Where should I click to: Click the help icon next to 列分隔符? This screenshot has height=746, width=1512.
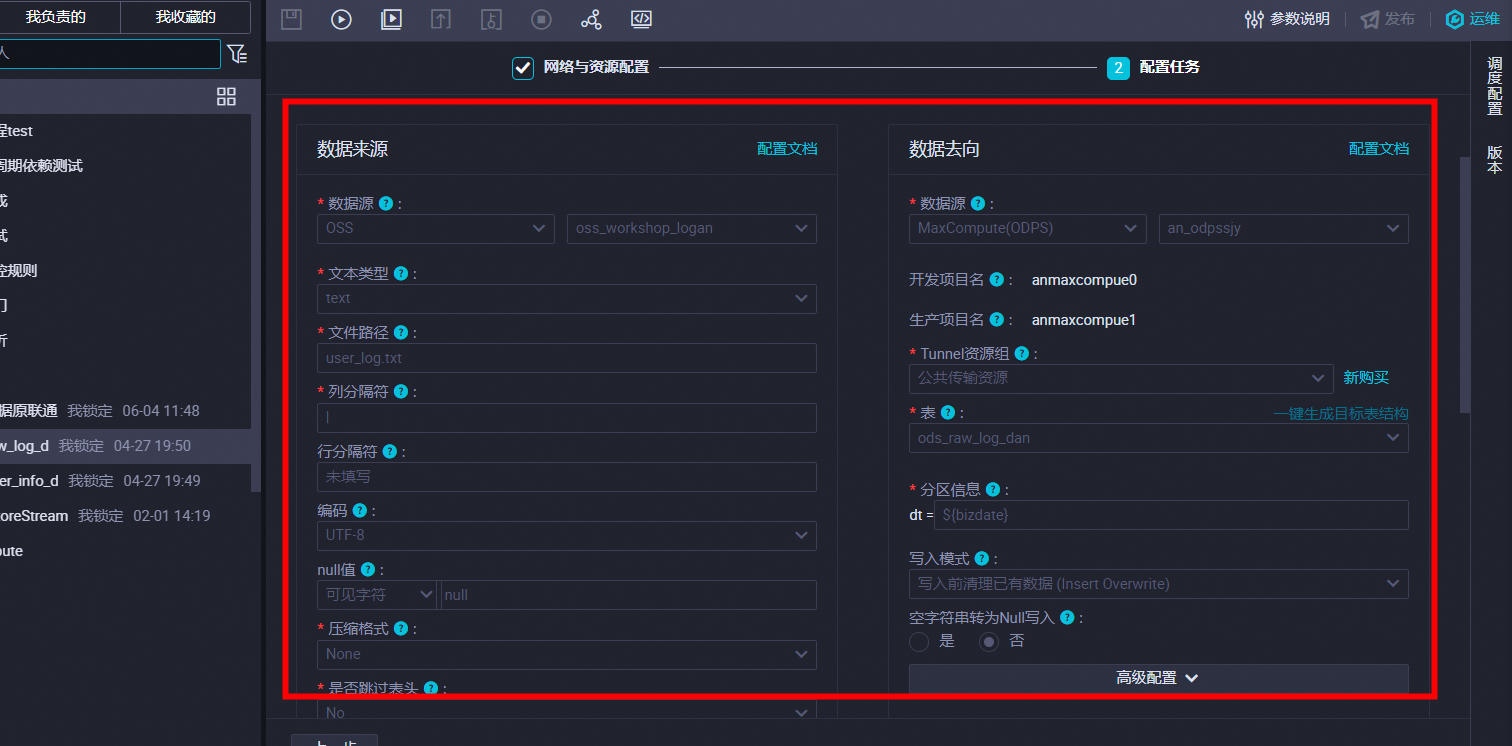401,391
